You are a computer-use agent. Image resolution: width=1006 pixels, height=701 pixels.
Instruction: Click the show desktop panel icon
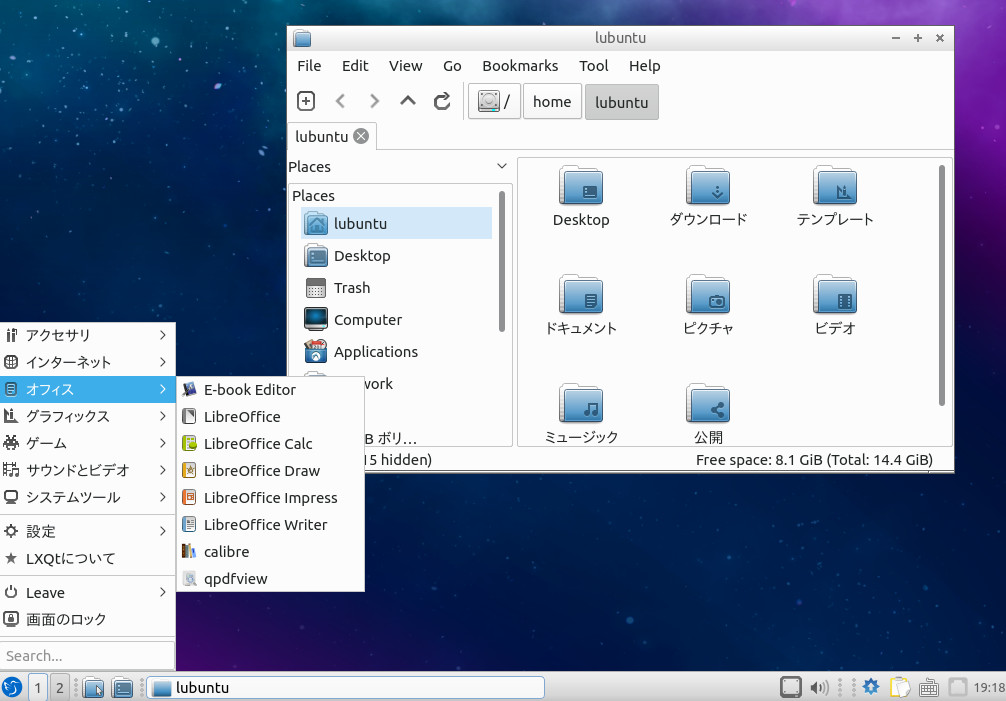click(x=122, y=688)
